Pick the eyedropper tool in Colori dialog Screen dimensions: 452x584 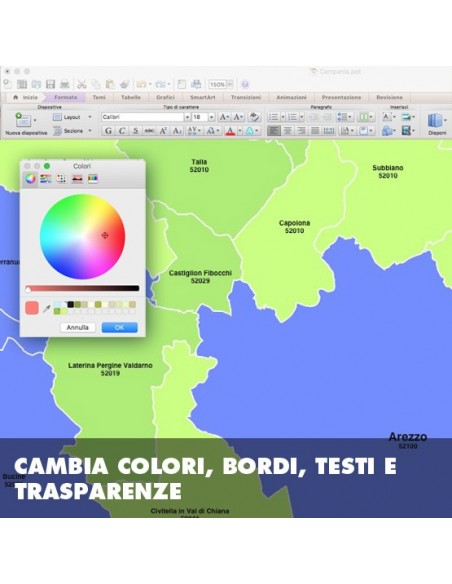47,308
